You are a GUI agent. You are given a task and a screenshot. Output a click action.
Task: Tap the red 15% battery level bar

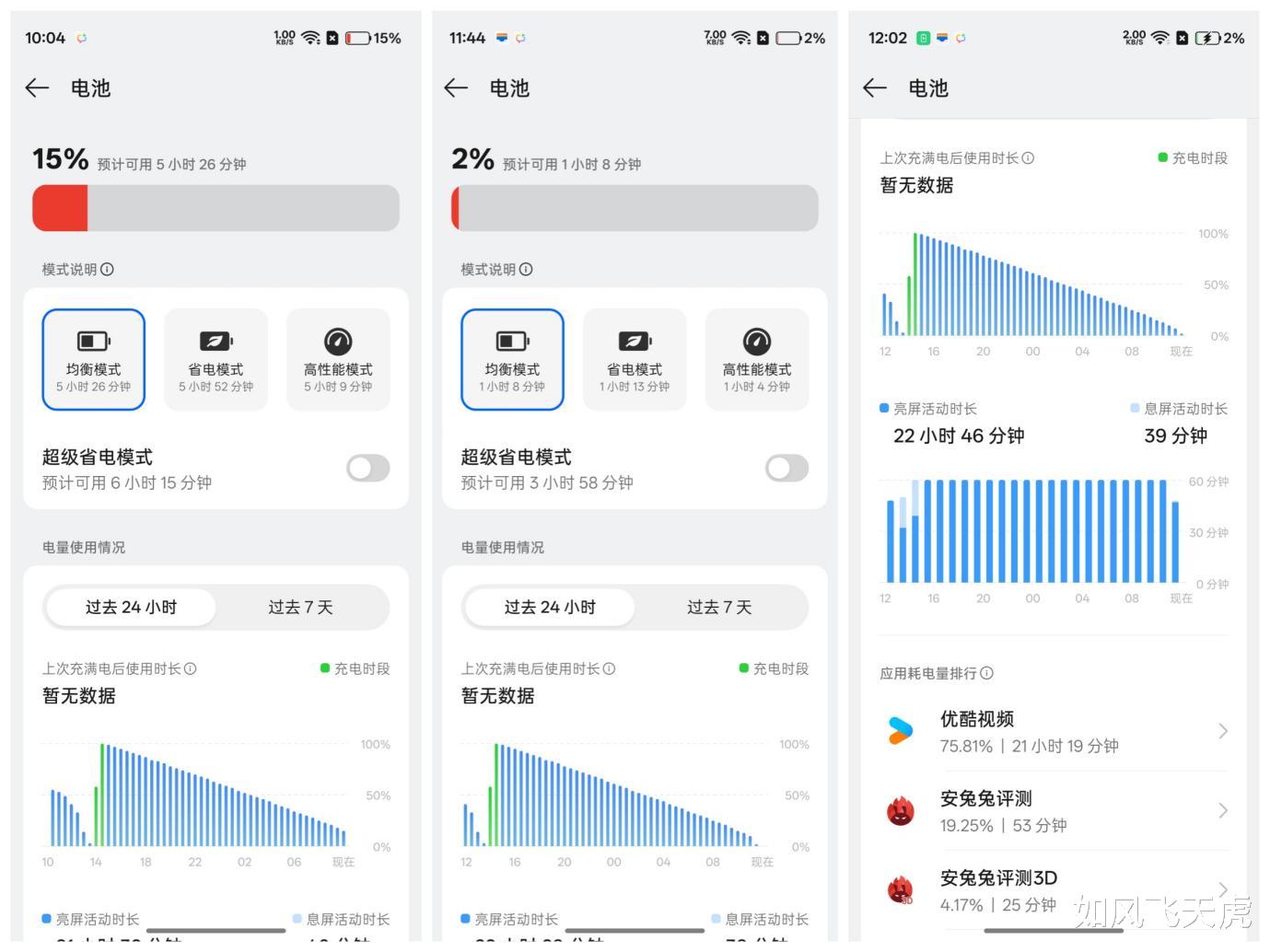tap(216, 208)
